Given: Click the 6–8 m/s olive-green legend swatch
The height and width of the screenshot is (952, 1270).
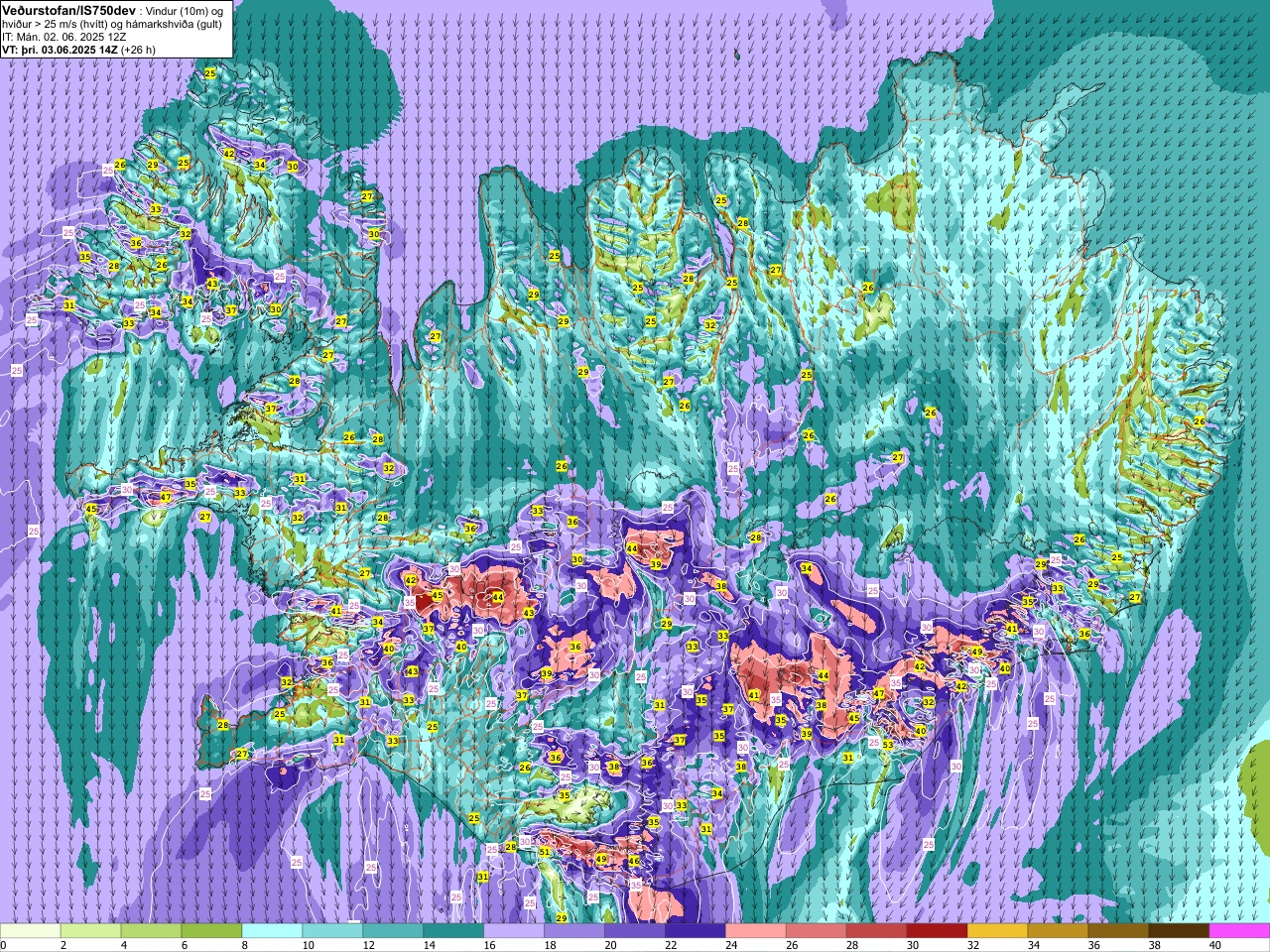Looking at the screenshot, I should pos(211,931).
